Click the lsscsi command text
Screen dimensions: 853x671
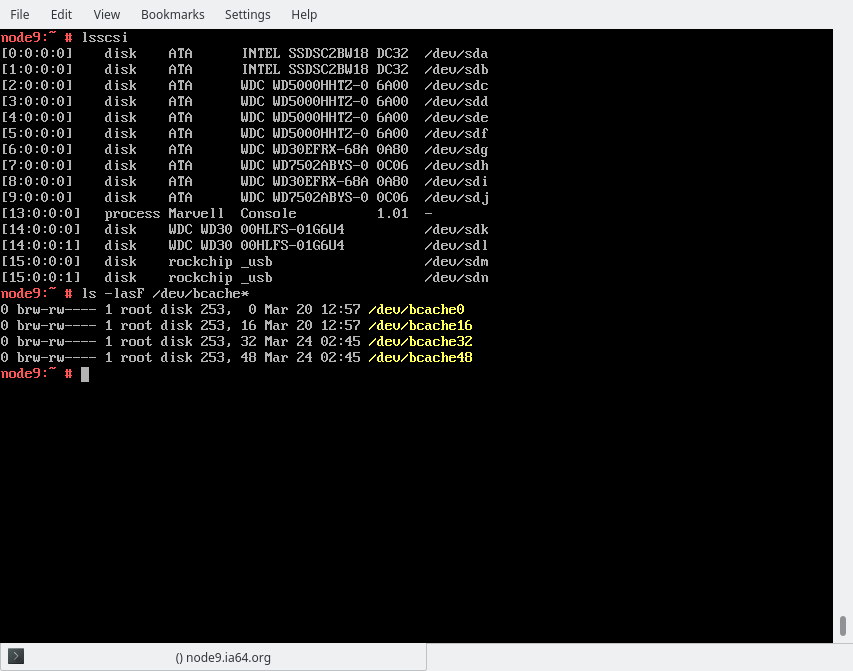[x=104, y=38]
